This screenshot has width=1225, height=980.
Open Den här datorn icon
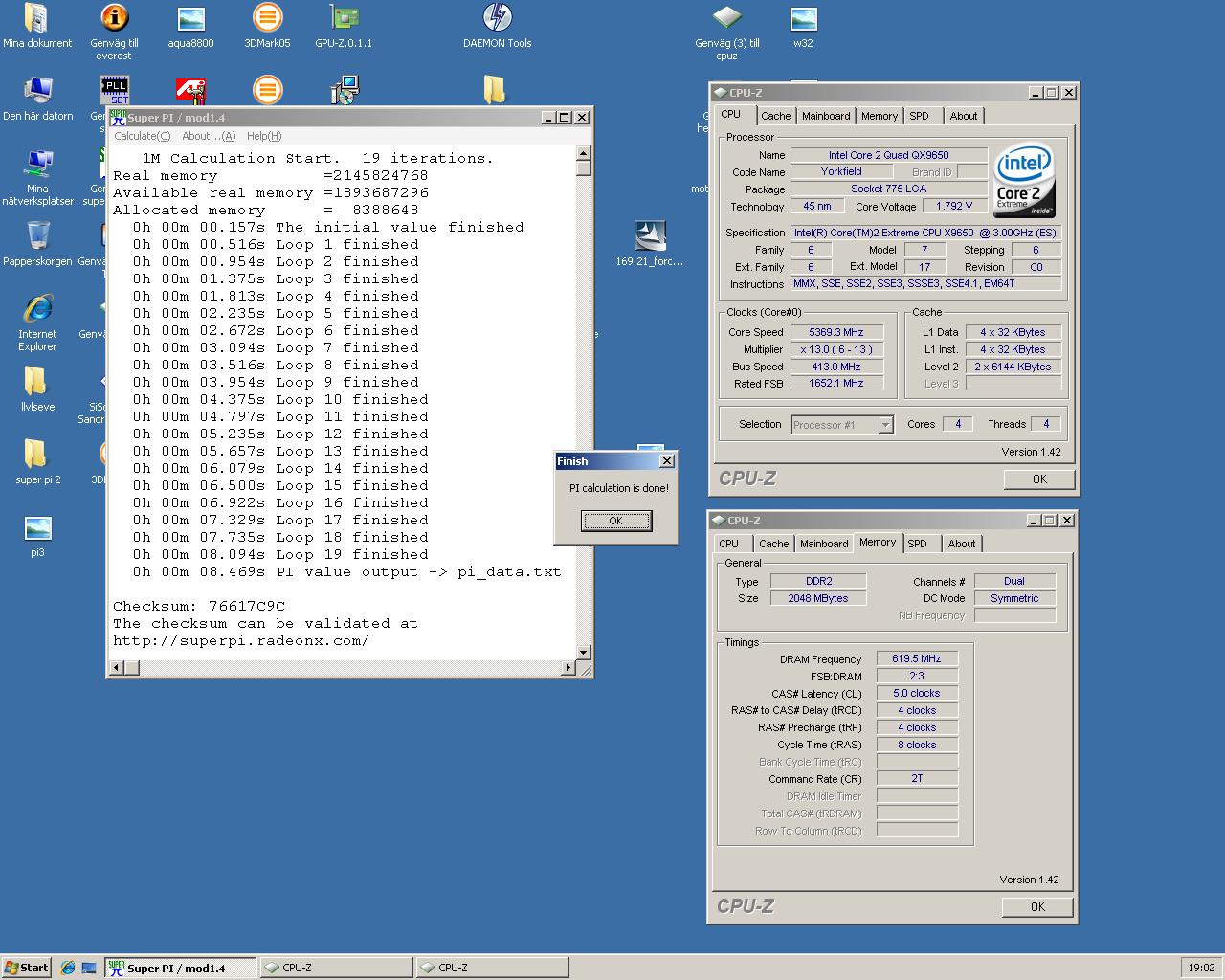pos(37,99)
